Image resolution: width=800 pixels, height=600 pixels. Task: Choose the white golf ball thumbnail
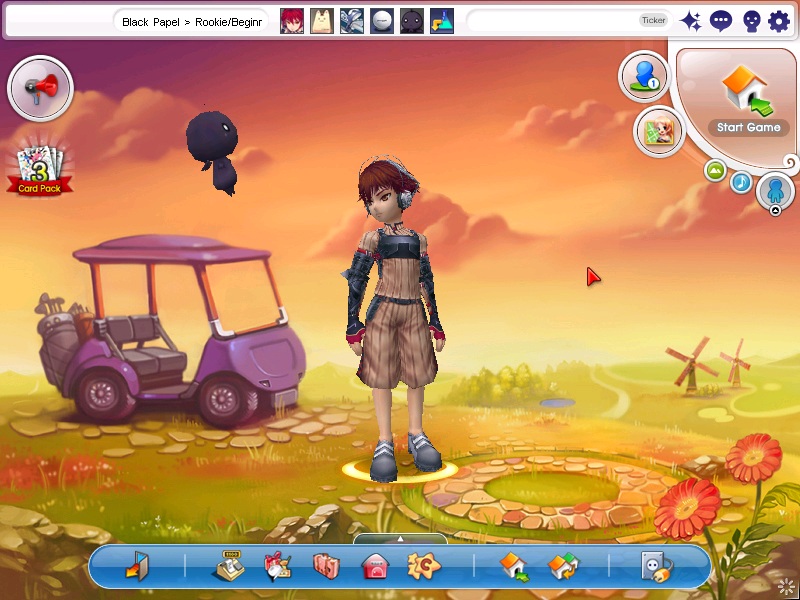click(x=382, y=21)
